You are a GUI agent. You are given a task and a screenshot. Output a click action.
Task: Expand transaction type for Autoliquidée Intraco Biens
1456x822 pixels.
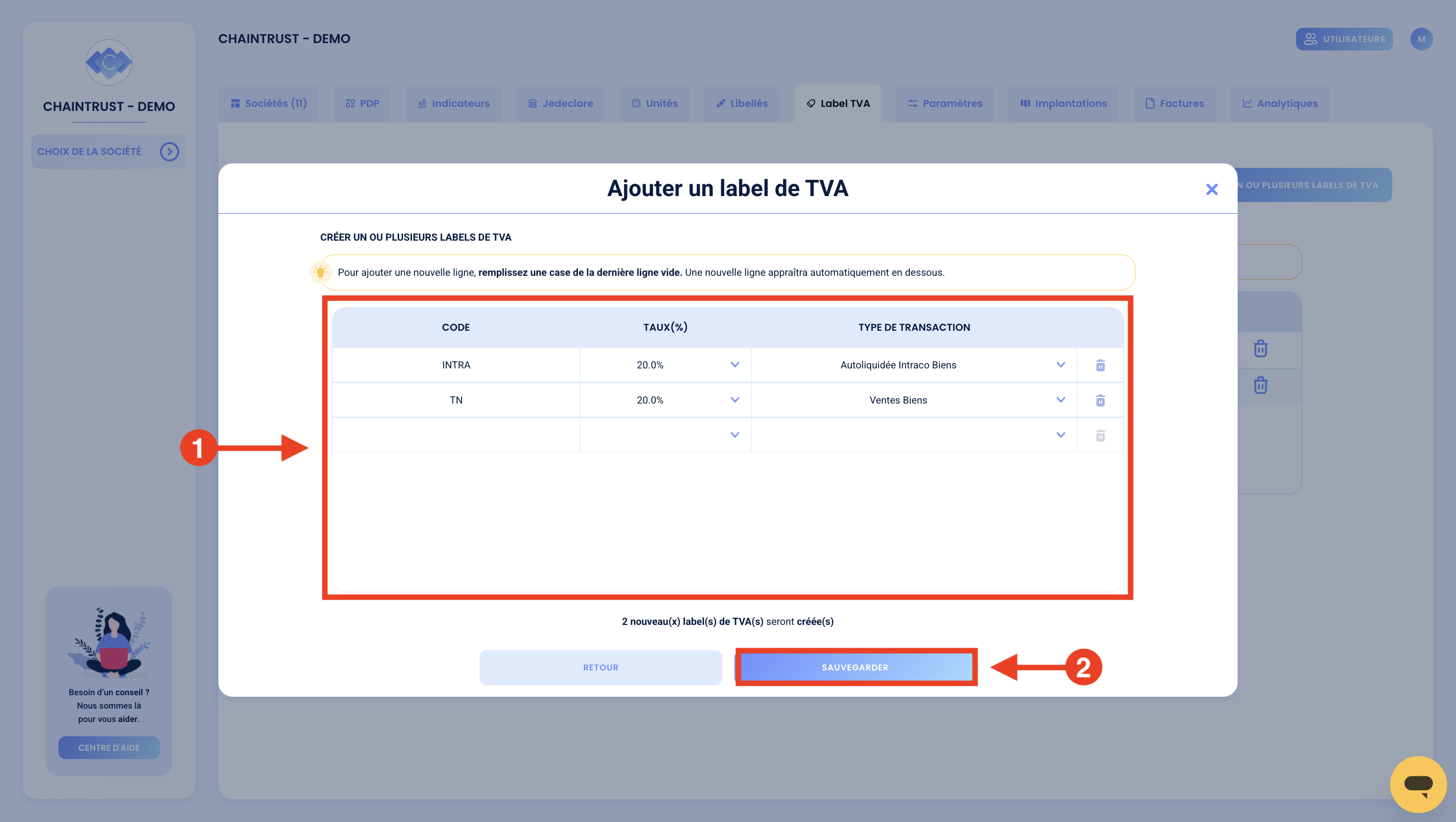click(x=1060, y=364)
